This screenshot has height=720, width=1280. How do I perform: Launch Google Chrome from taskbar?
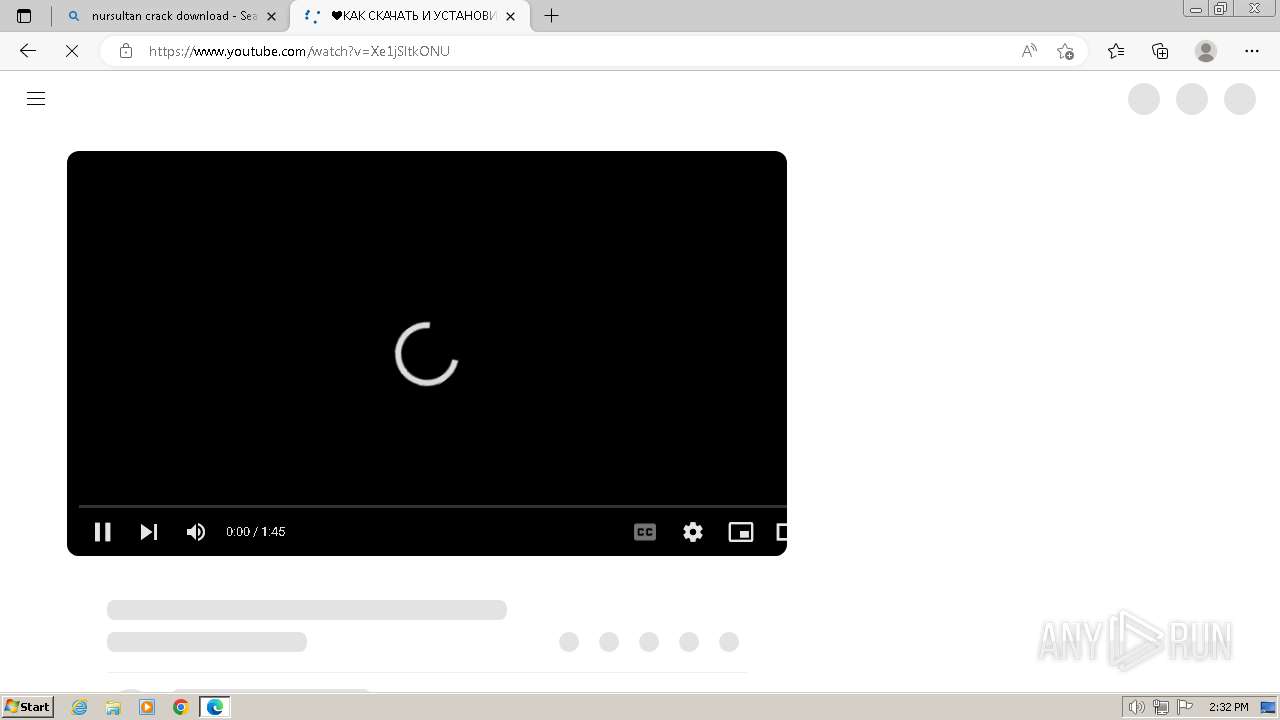coord(181,707)
